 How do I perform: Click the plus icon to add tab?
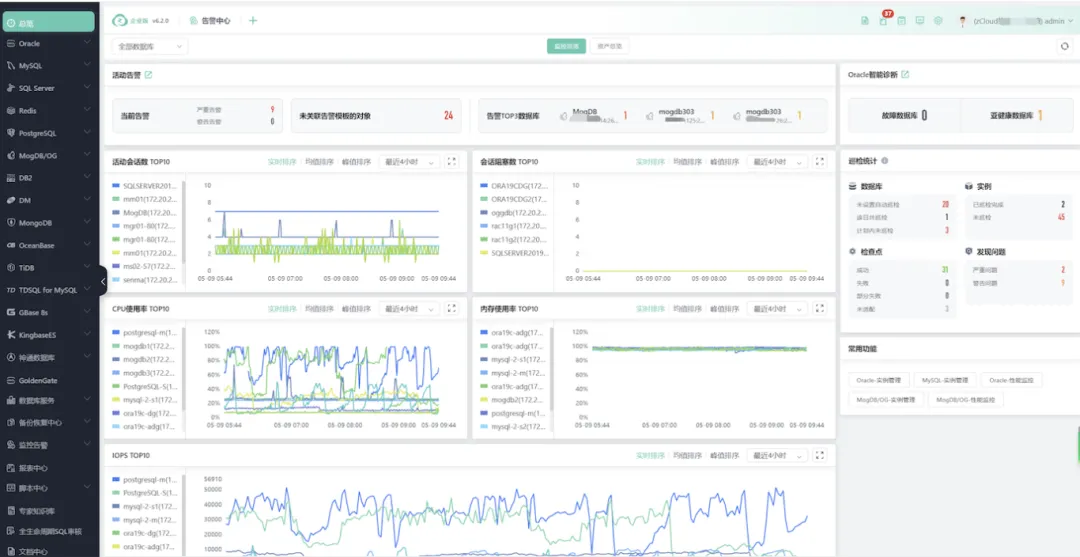(x=253, y=20)
